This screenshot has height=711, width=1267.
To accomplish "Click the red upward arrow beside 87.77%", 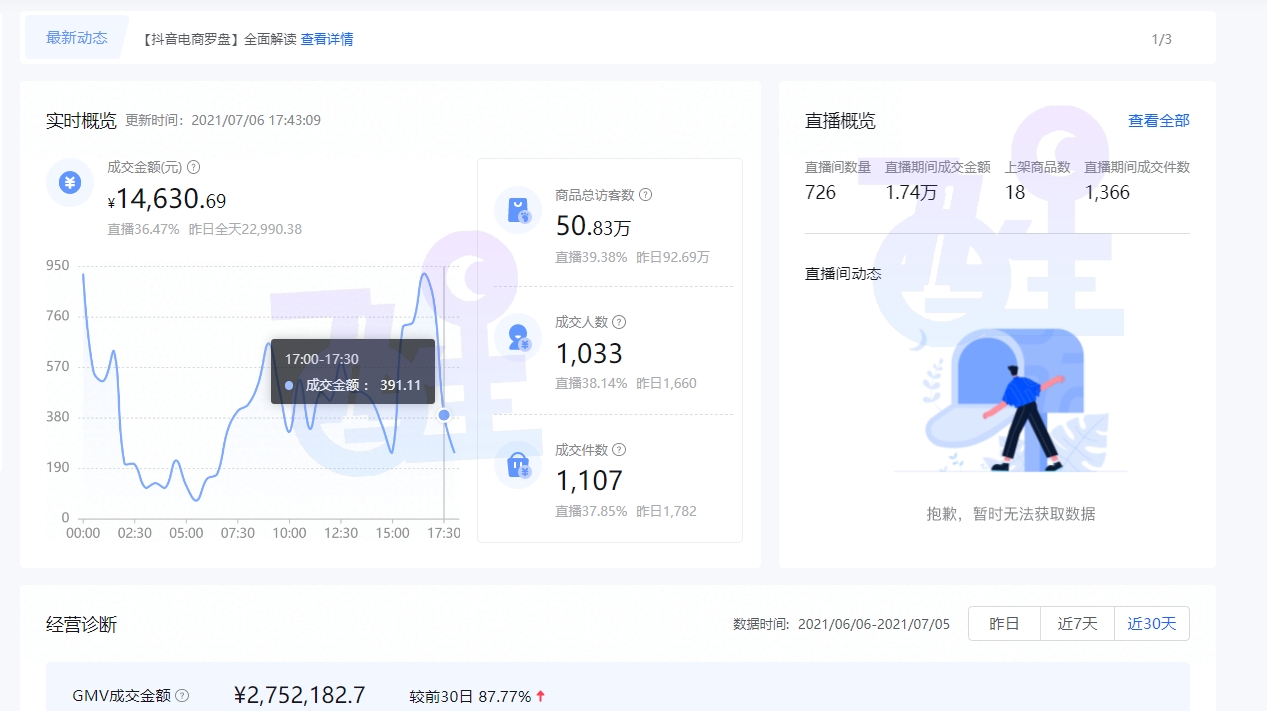I will tap(541, 693).
